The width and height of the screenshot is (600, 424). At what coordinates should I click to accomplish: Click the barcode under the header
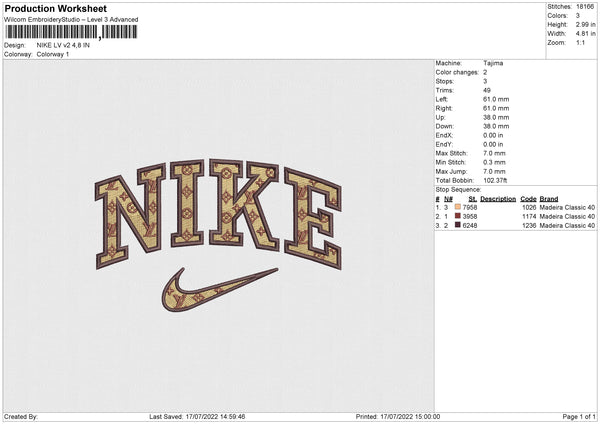[71, 32]
